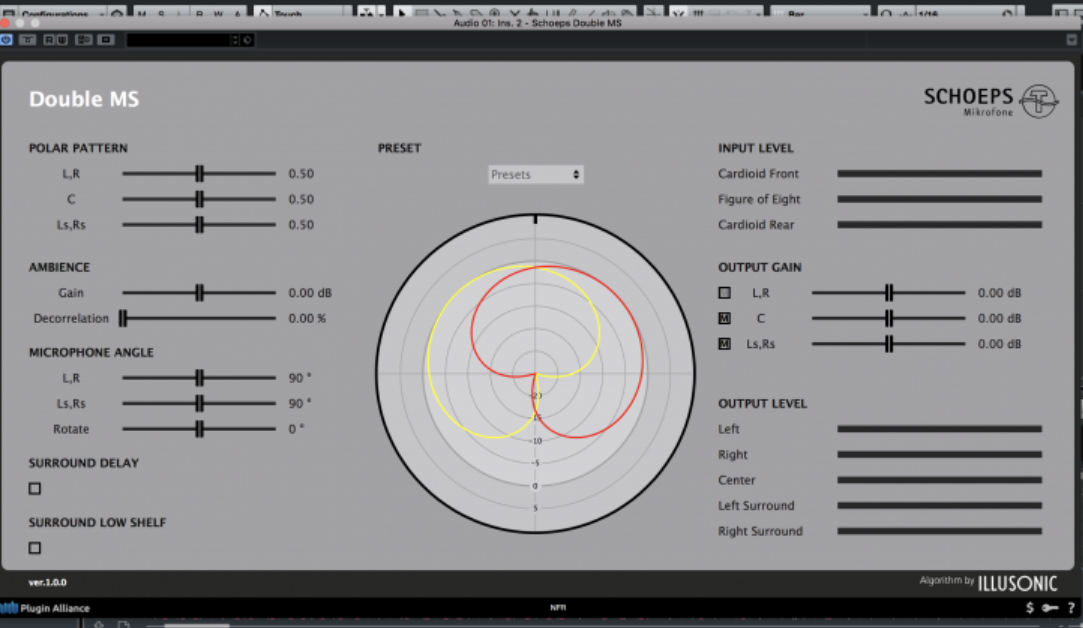Click the Ambience Gain value 0.00 dB
Screen dimensions: 1083x628
coord(310,293)
